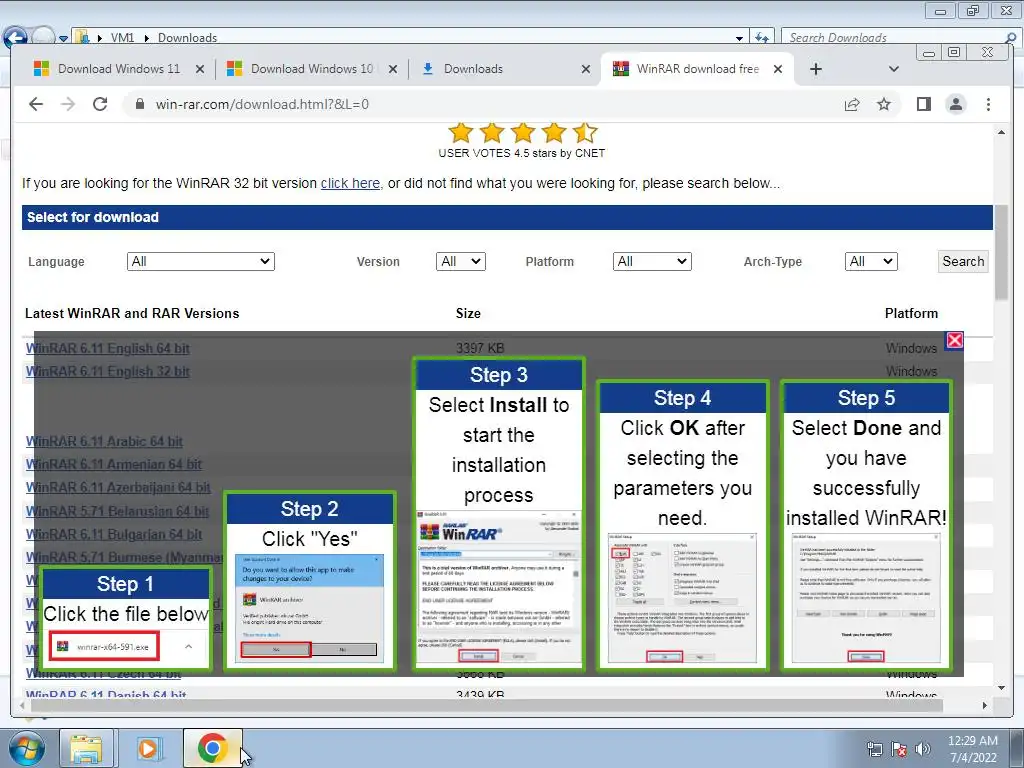1024x768 pixels.
Task: Click the page scroll-up arrow
Action: (1001, 133)
